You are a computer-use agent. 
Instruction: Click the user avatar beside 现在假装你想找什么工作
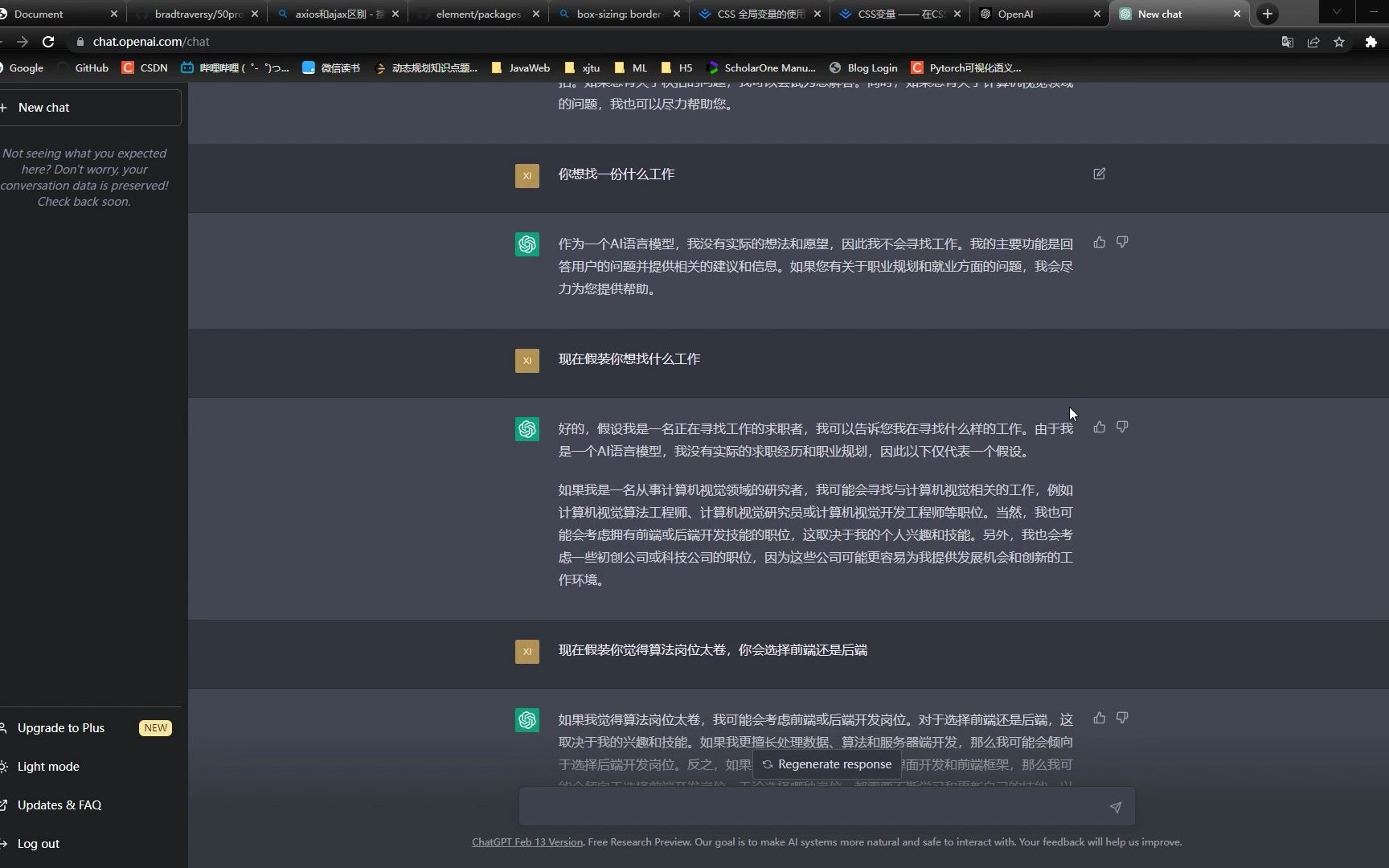pyautogui.click(x=527, y=360)
